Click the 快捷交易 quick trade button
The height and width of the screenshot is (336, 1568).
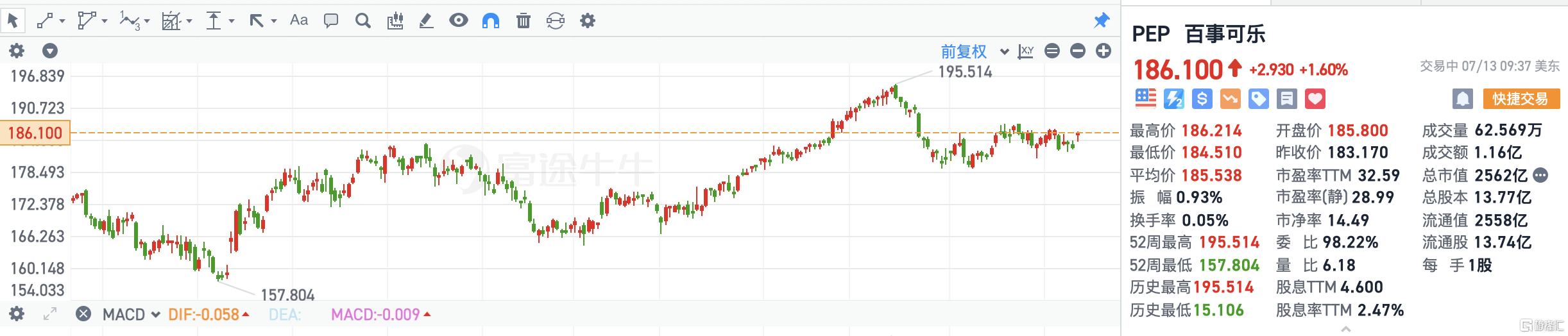1521,99
